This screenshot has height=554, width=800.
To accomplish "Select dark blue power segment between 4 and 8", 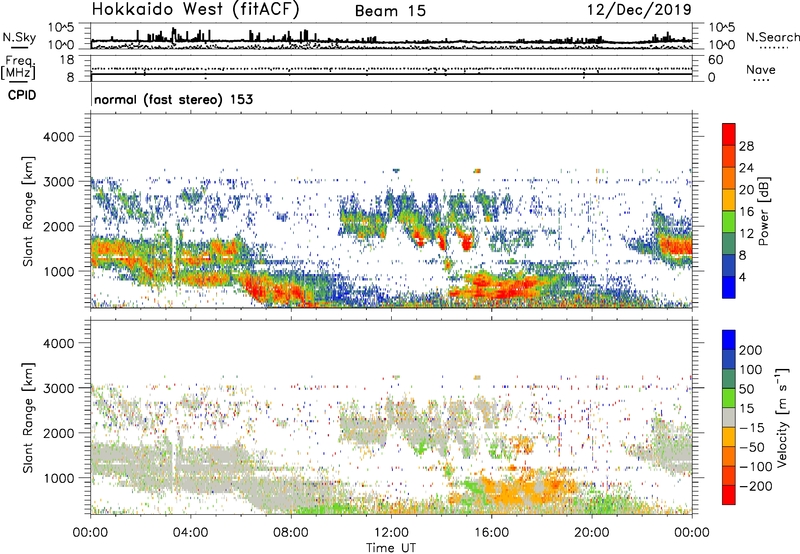I will coord(729,266).
